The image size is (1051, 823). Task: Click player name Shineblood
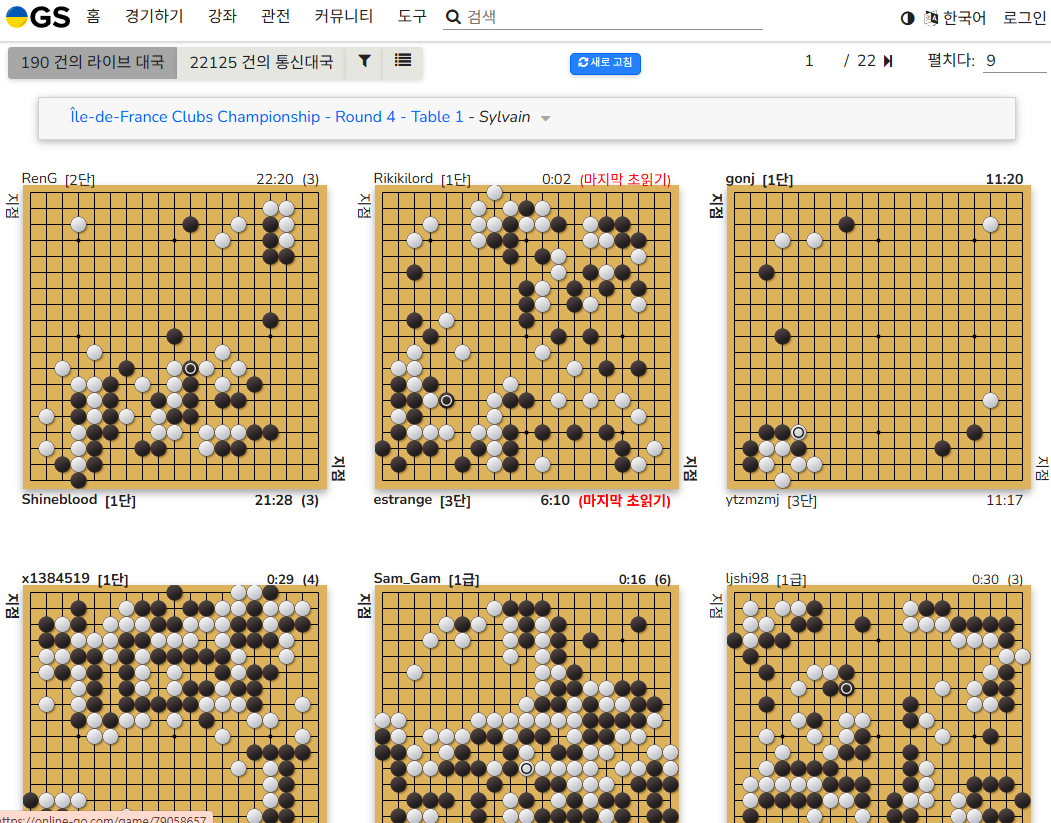point(60,499)
